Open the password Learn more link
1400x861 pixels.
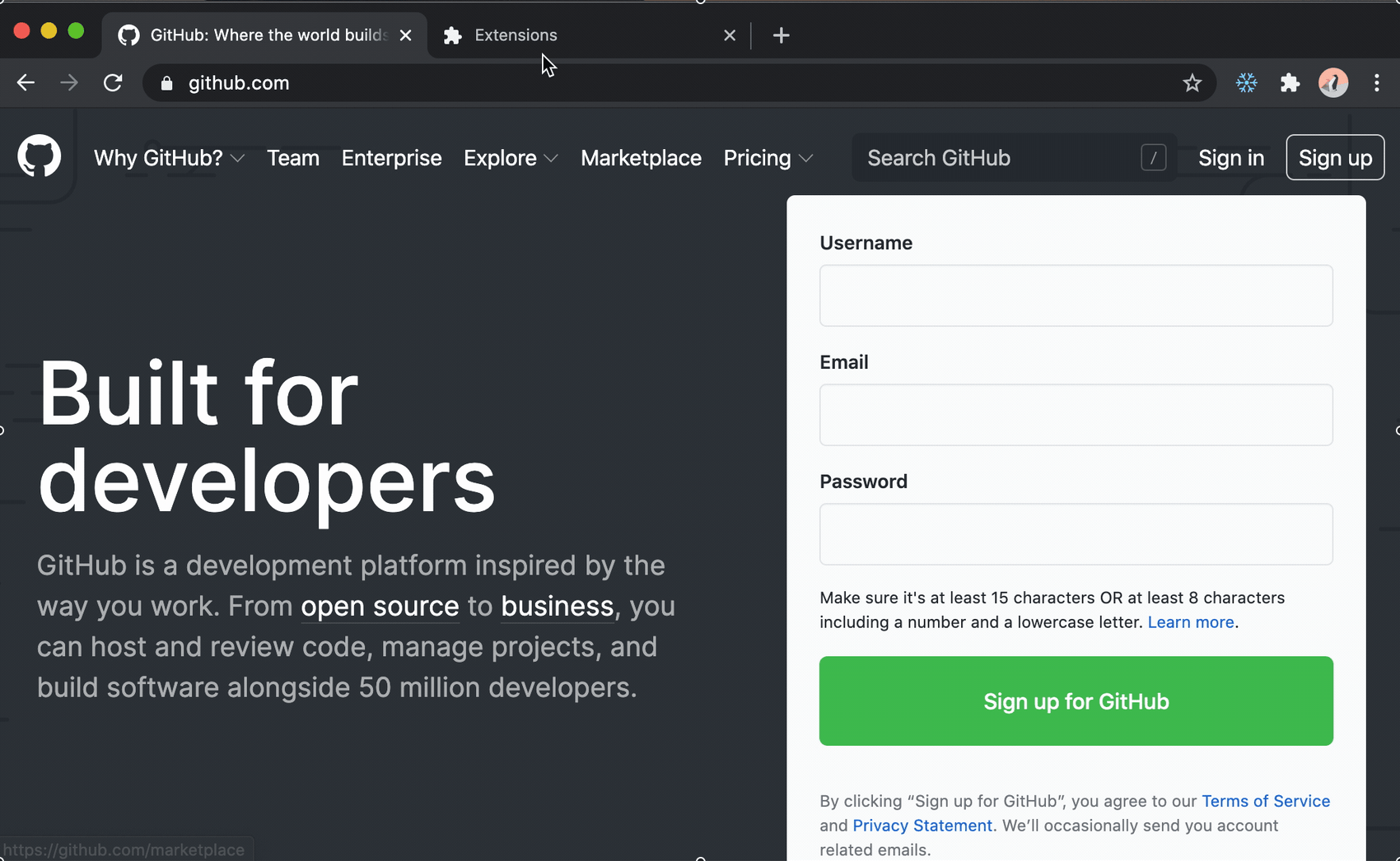(x=1191, y=622)
